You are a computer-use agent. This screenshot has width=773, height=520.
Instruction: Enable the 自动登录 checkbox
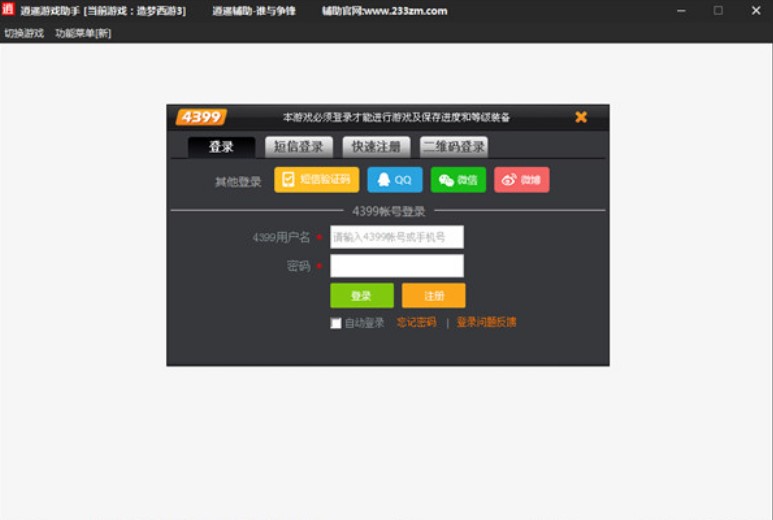coord(336,323)
